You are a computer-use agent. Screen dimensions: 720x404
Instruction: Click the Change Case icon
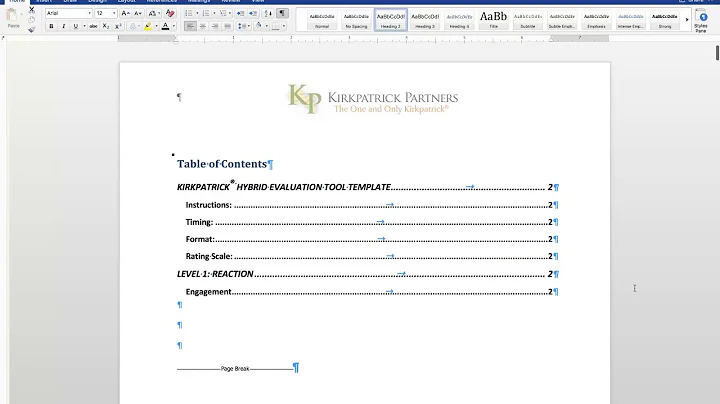tap(152, 13)
